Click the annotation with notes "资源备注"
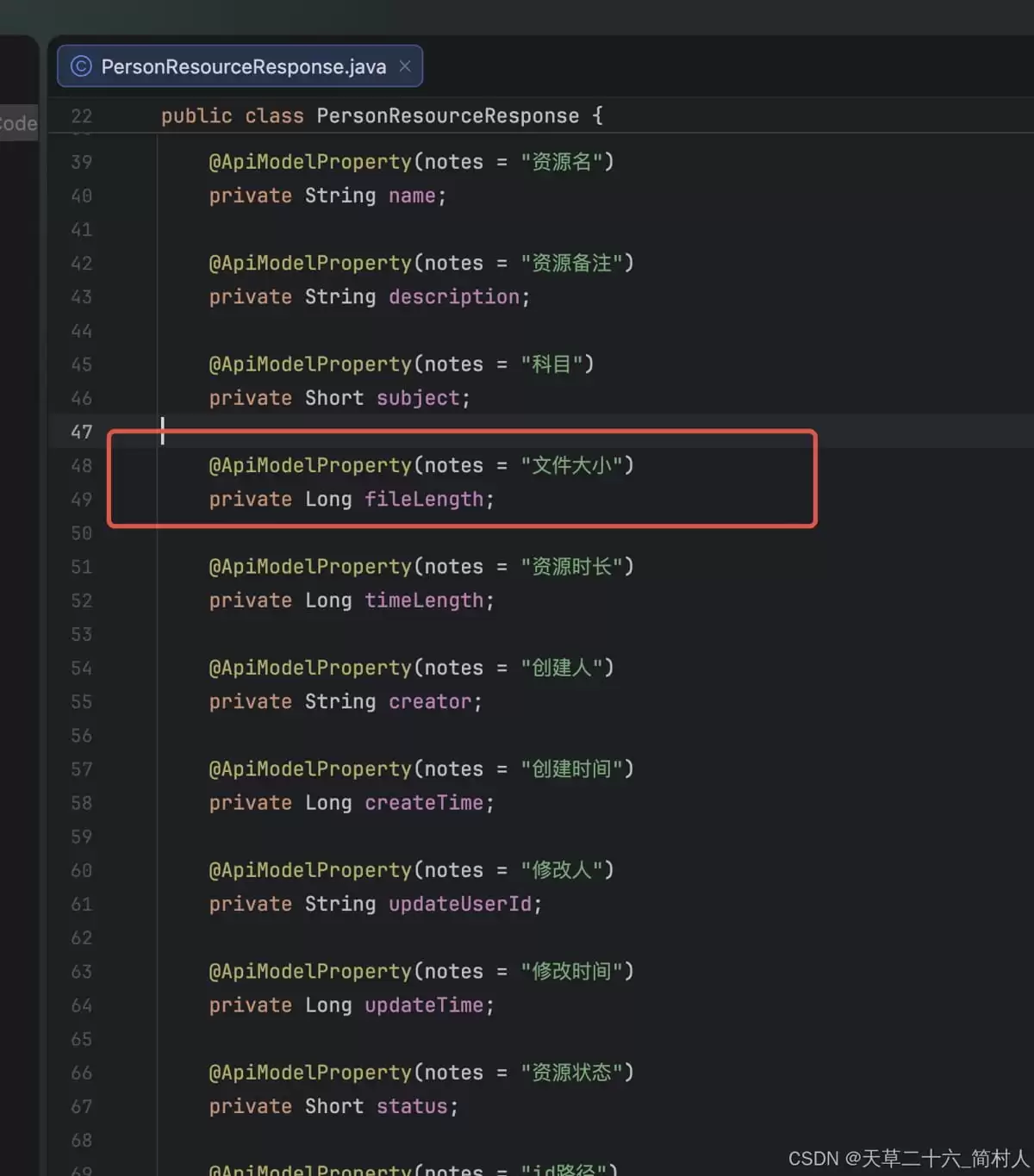Screen dimensions: 1034x1176 click(421, 264)
